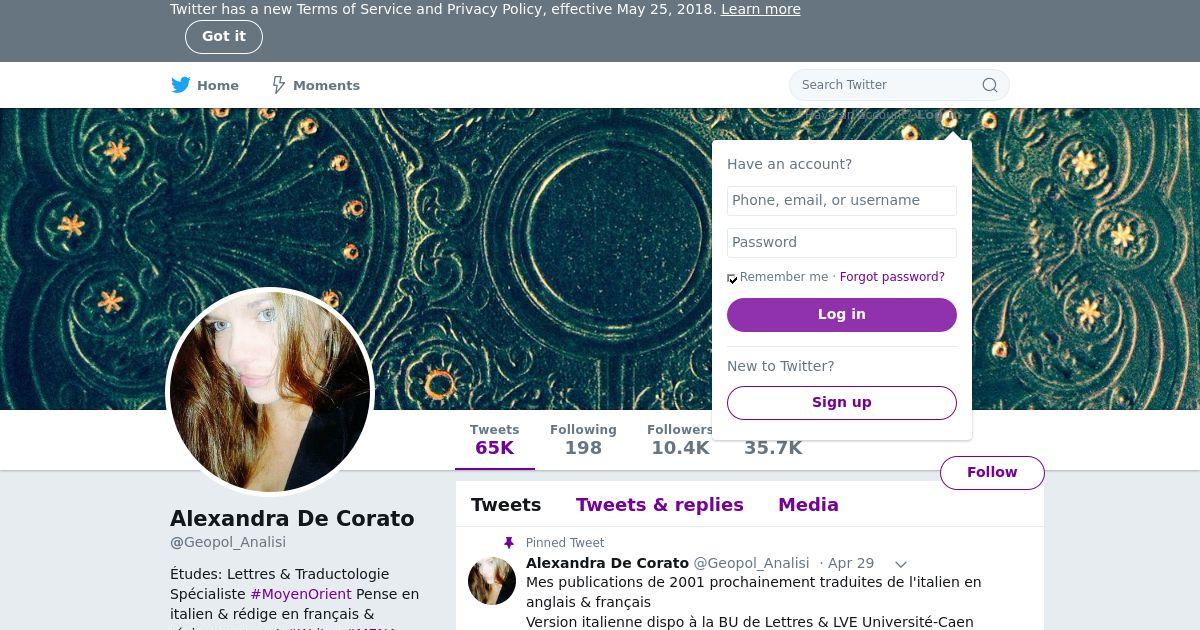Viewport: 1200px width, 630px height.
Task: Follow Alexandra De Corato
Action: [992, 472]
